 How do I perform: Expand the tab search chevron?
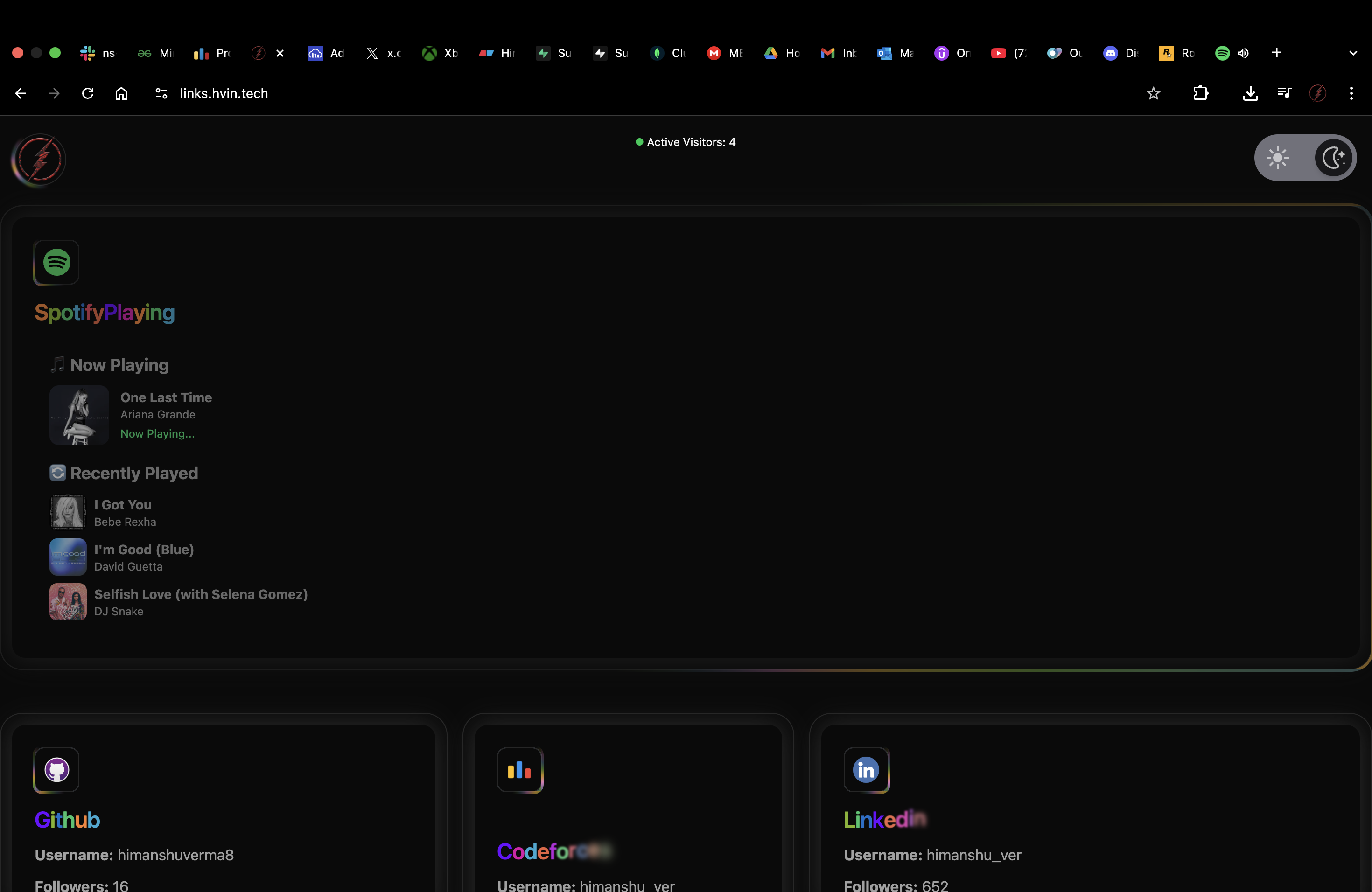pyautogui.click(x=1353, y=53)
